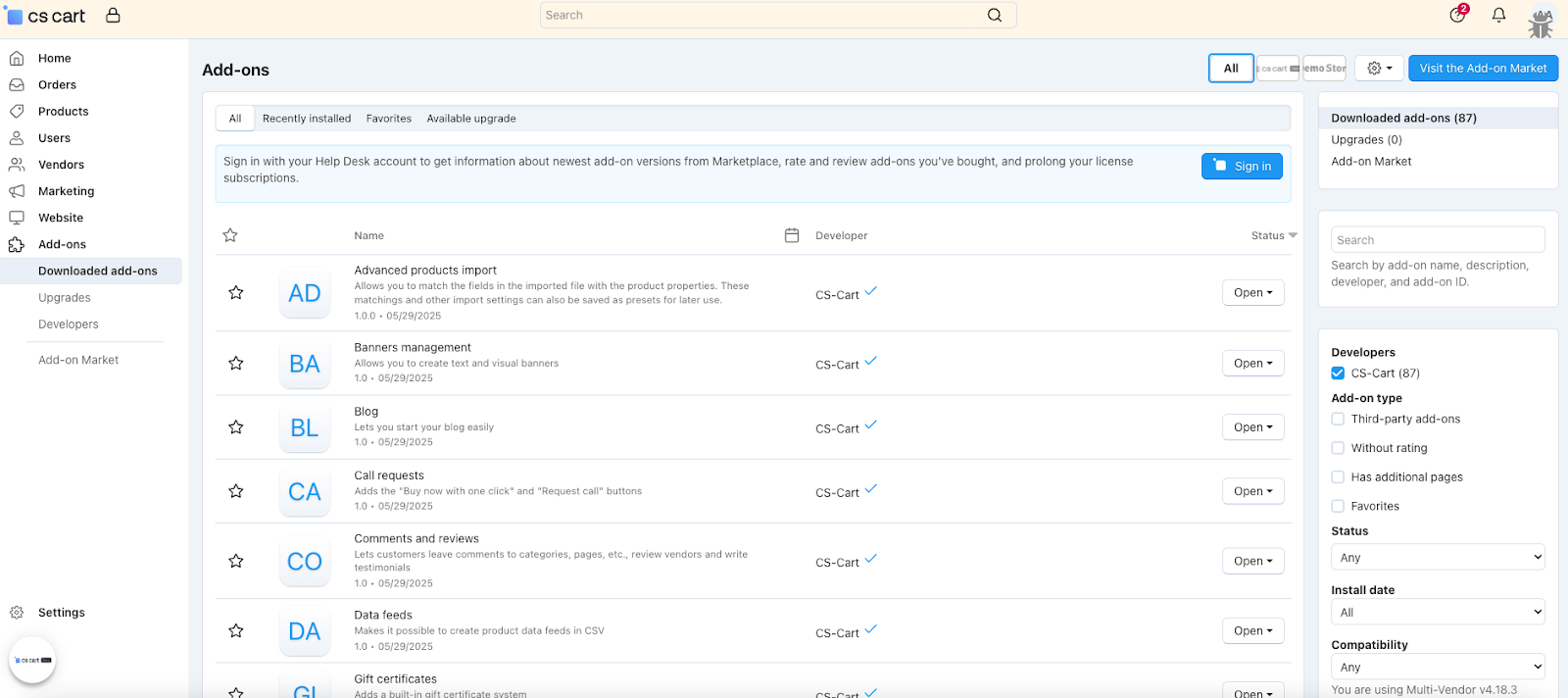Star the Data feeds add-on
Viewport: 1568px width, 698px height.
pos(236,630)
